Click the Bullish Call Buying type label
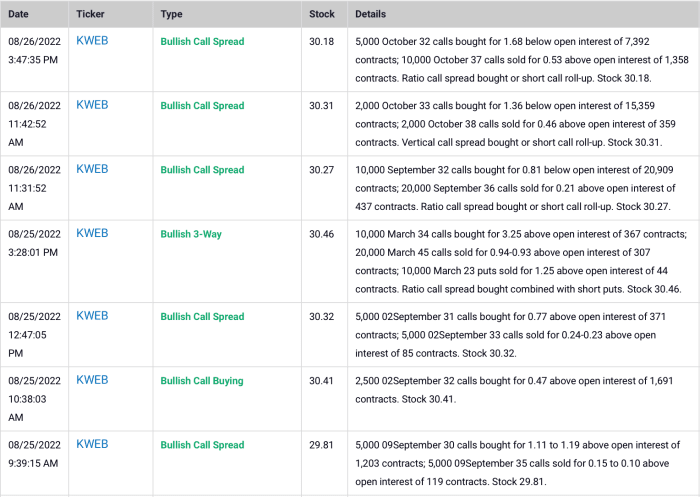This screenshot has height=497, width=700. (202, 381)
